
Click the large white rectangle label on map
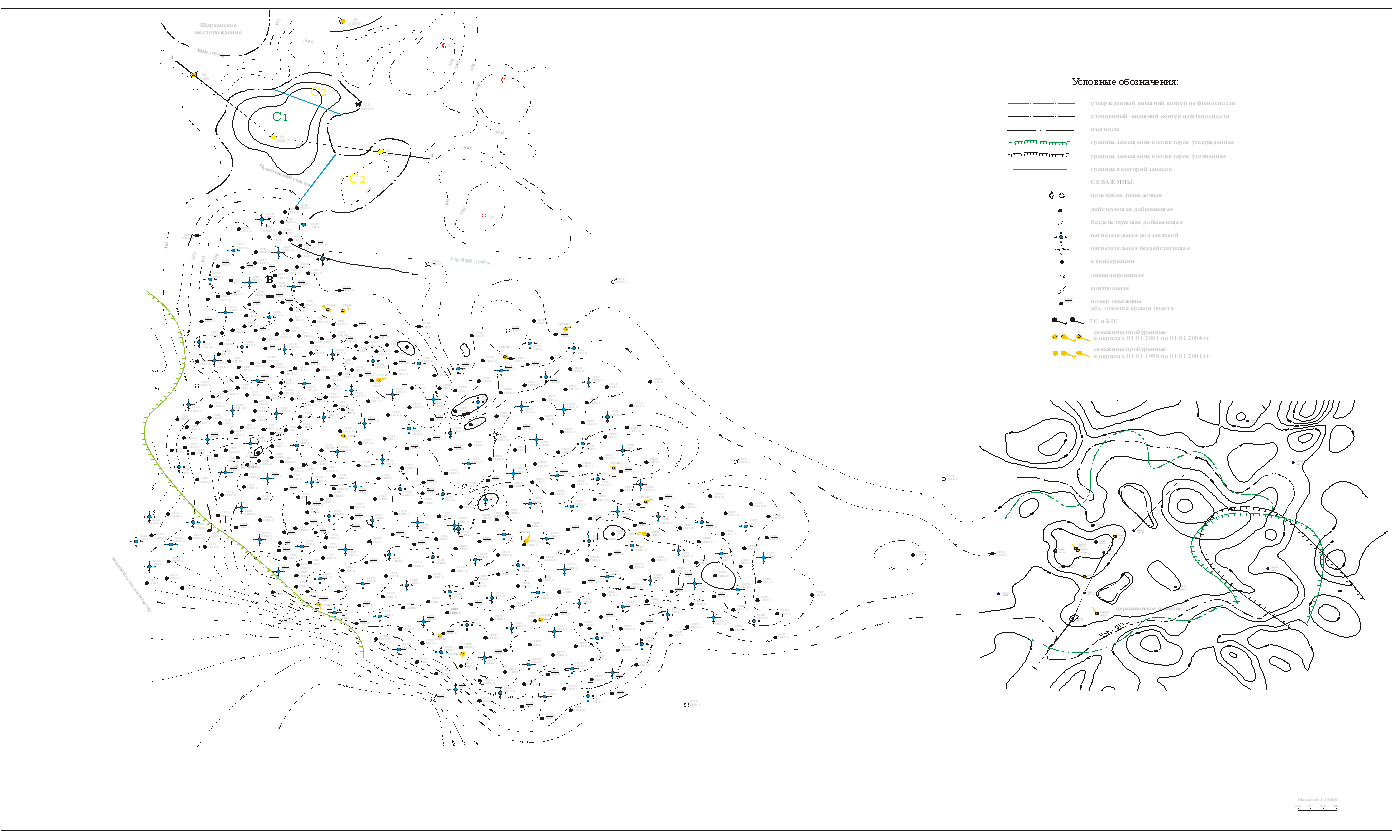(x=511, y=195)
